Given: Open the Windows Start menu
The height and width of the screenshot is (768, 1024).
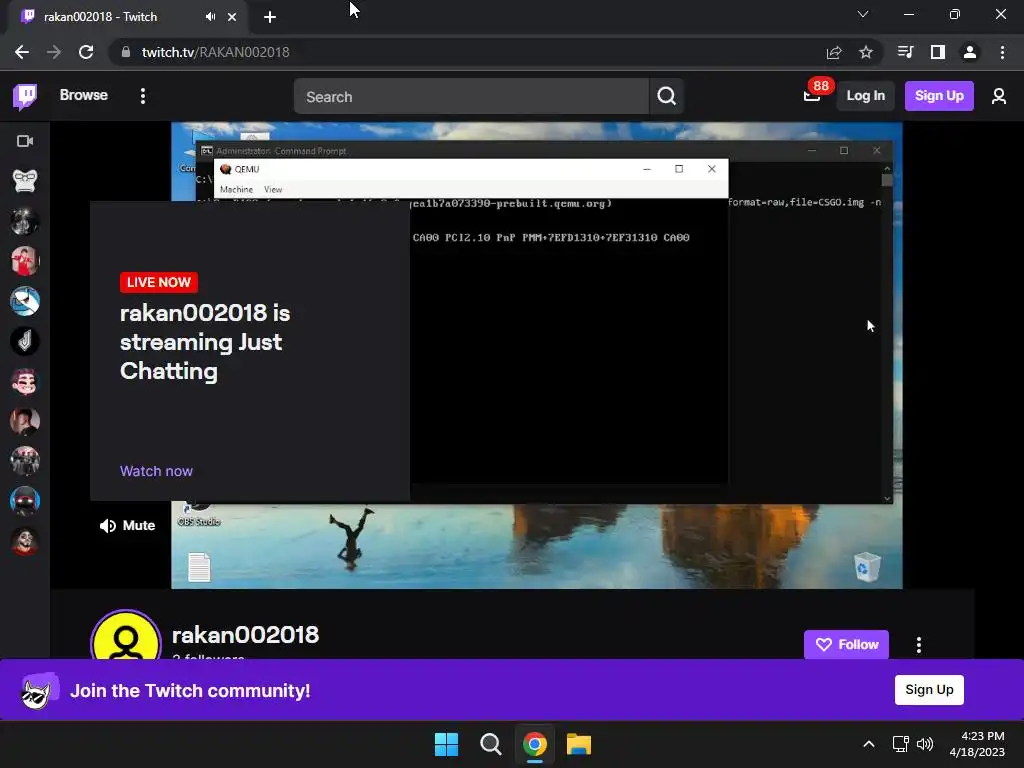Looking at the screenshot, I should tap(447, 744).
